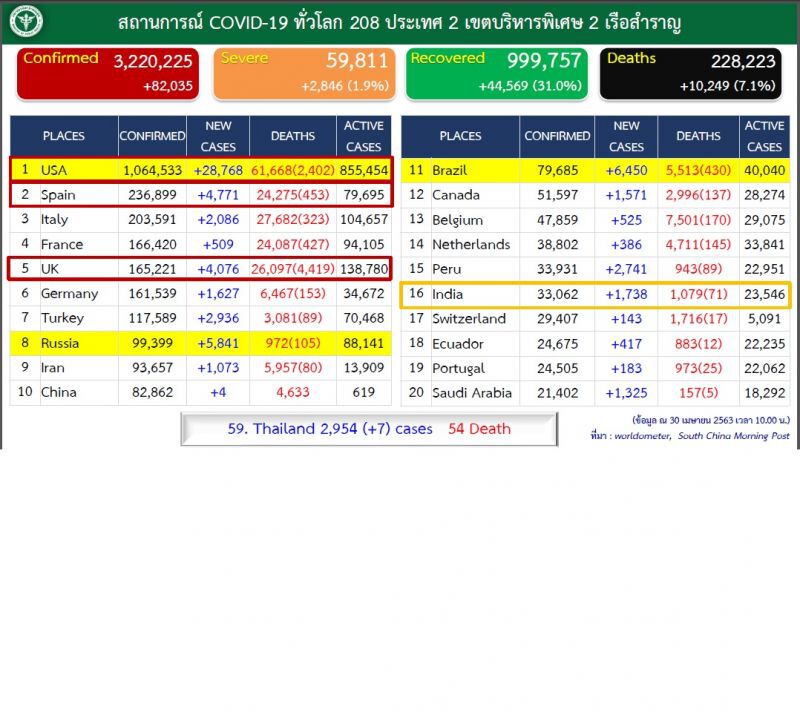Click the red Confirmed 3,220,225 box
The image size is (800, 712).
108,73
